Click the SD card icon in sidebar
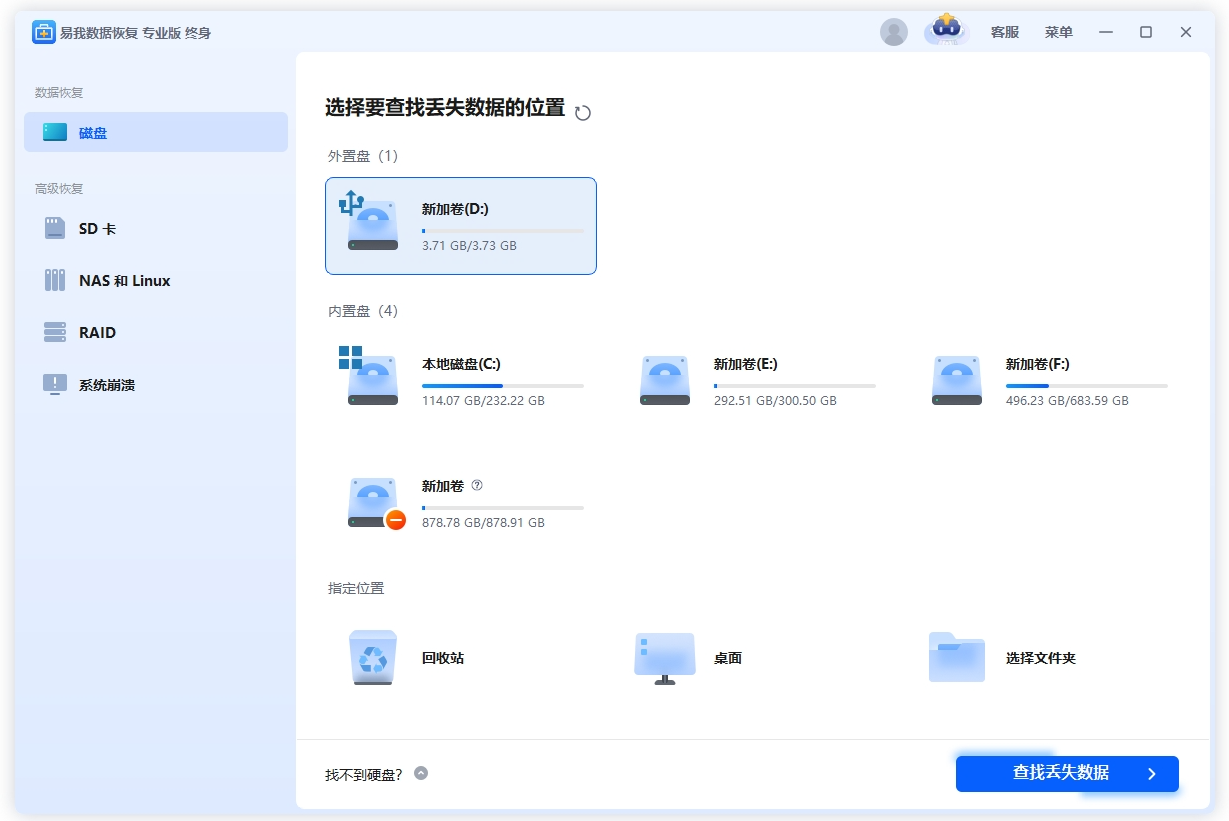Image resolution: width=1229 pixels, height=821 pixels. 55,228
